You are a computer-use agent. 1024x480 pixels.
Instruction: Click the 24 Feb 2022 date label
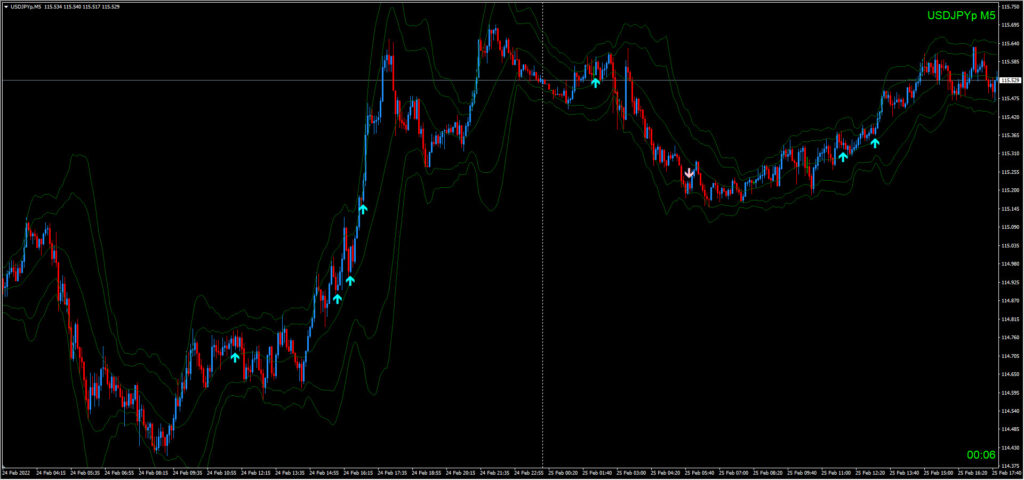(x=14, y=473)
